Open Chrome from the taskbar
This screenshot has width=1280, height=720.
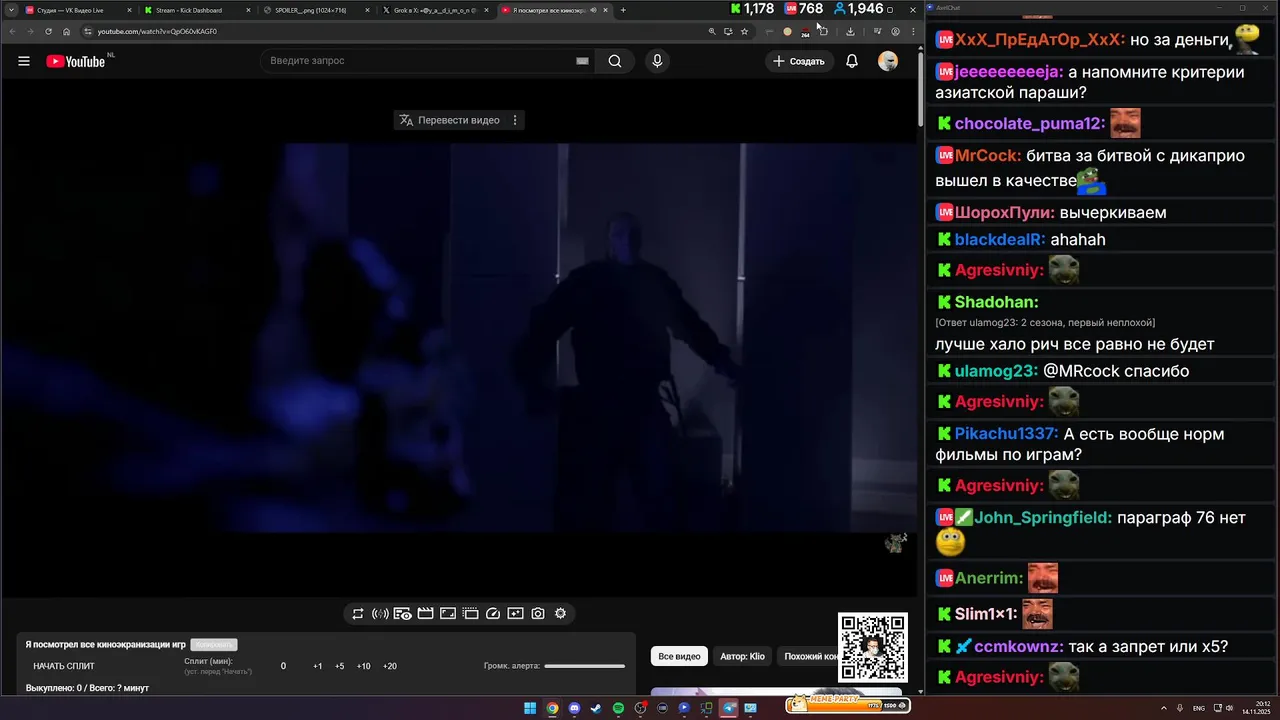[x=552, y=708]
